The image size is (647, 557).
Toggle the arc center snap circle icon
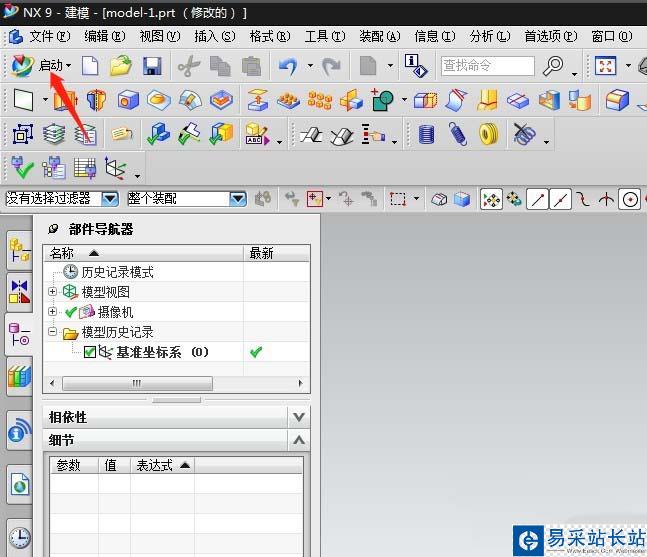630,199
